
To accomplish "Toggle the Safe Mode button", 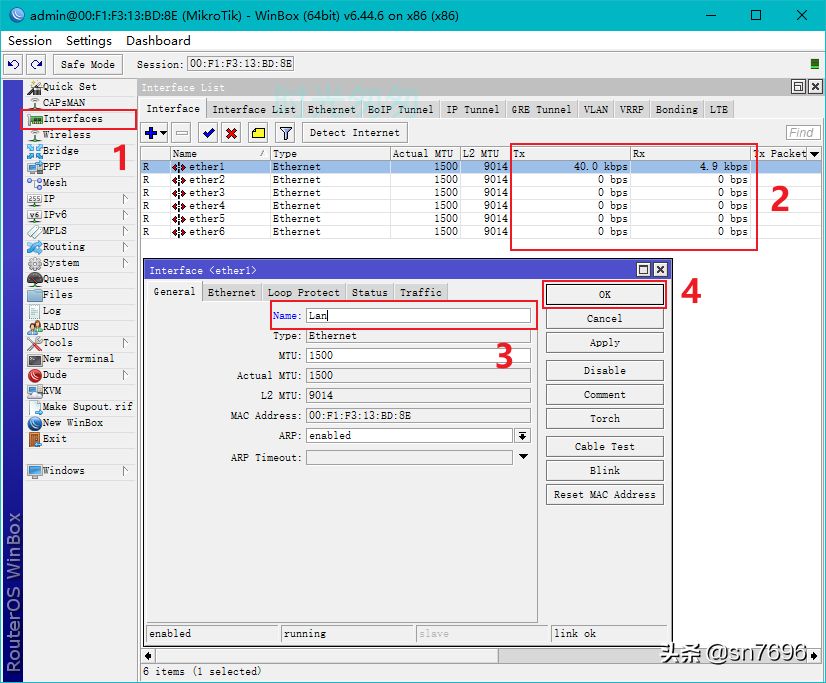I will pos(87,64).
